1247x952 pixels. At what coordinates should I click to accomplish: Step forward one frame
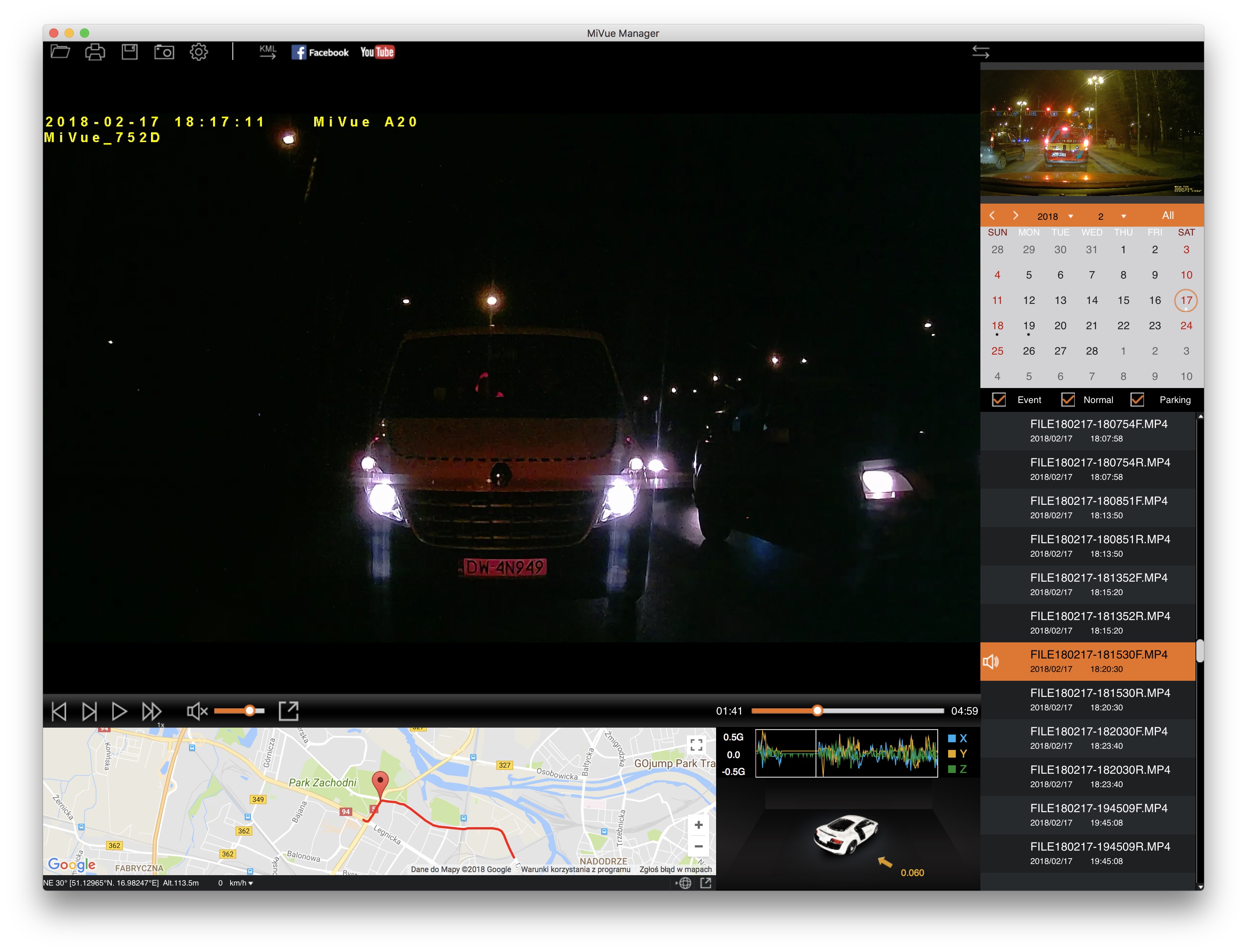90,711
